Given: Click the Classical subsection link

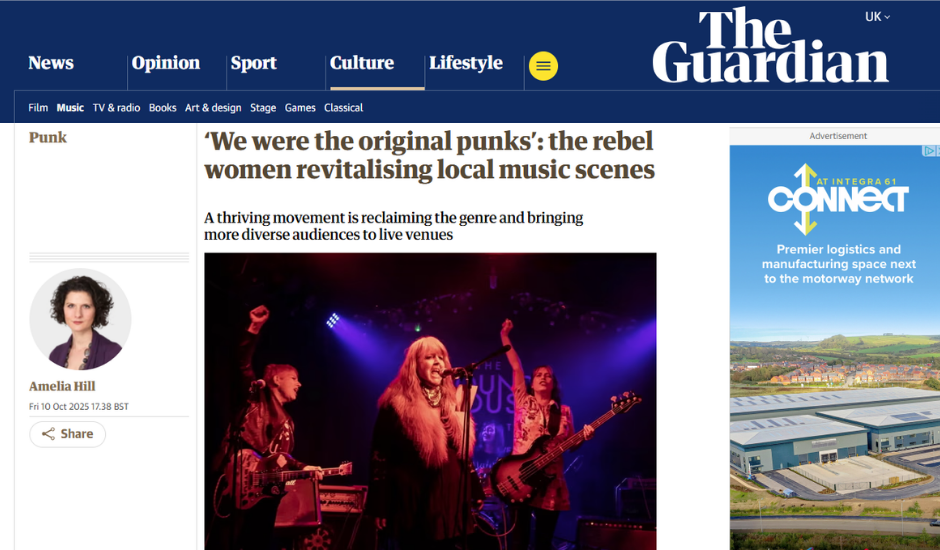Looking at the screenshot, I should [344, 108].
